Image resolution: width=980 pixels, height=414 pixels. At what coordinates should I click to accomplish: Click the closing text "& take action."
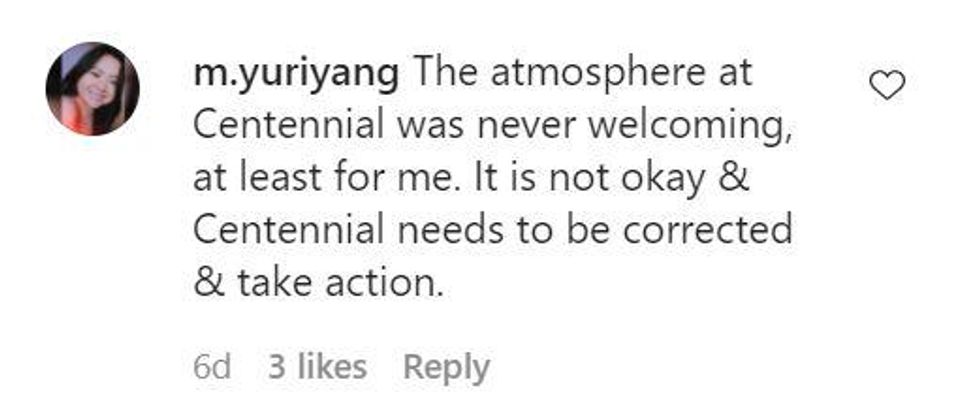coord(316,282)
